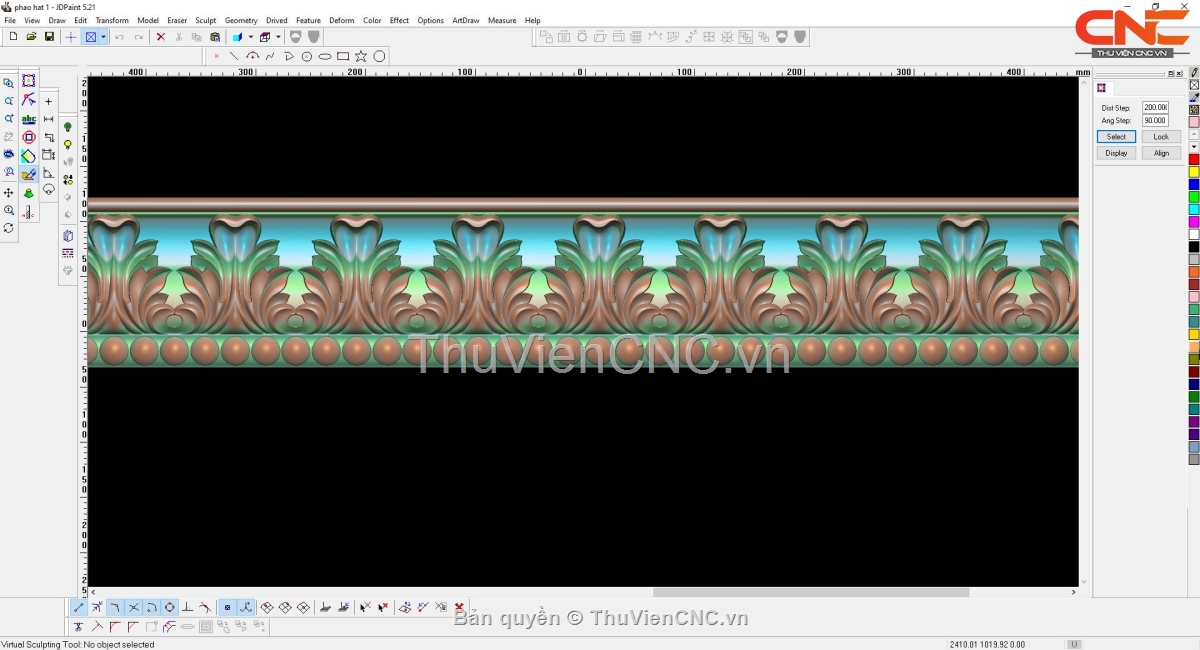The height and width of the screenshot is (650, 1200).
Task: Expand the wireframe box display dropdown
Action: click(278, 37)
